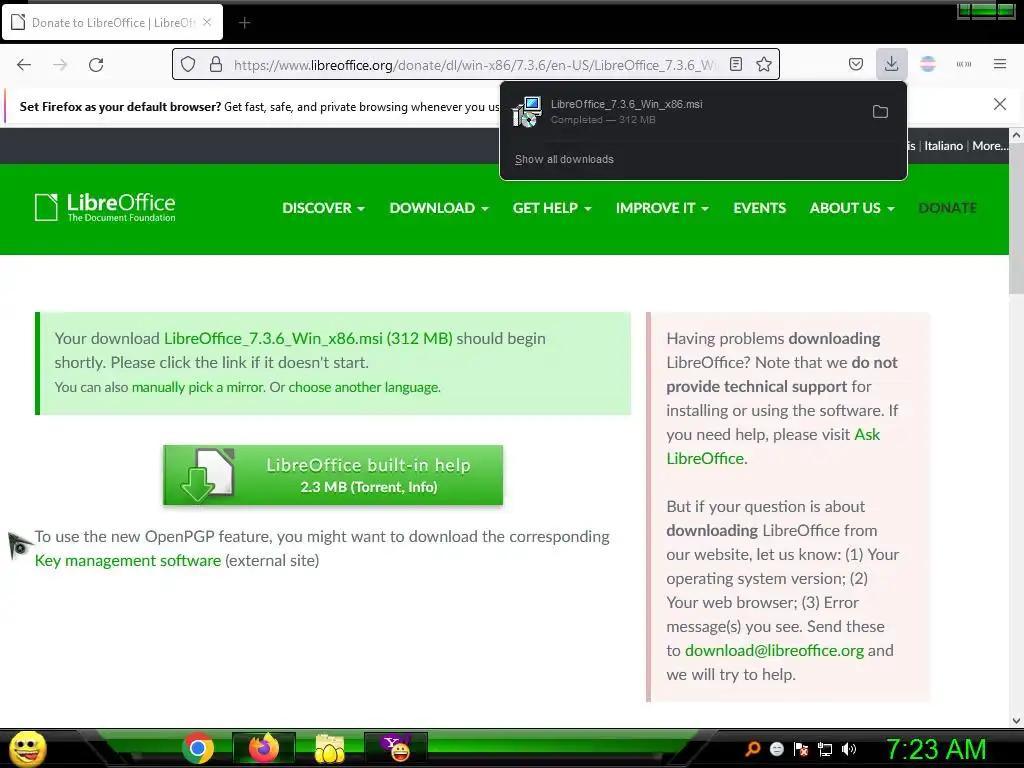The image size is (1024, 768).
Task: Click the padlock site security icon
Action: pos(216,65)
